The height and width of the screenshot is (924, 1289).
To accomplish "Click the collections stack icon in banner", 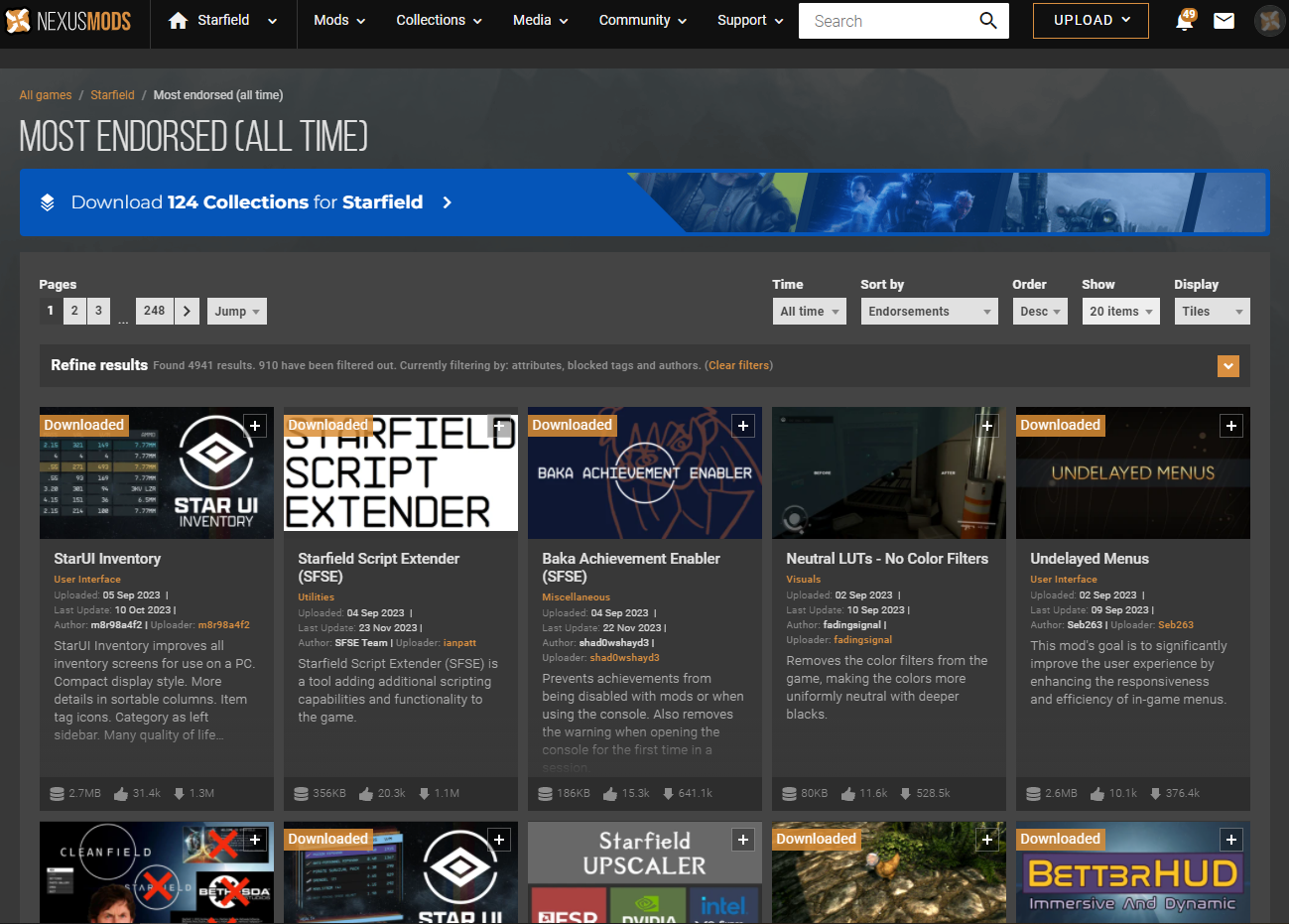I will click(47, 202).
